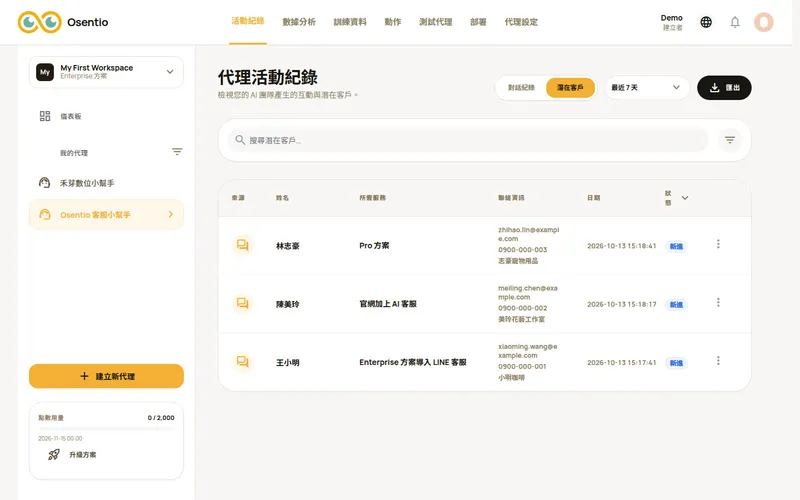Click the 姓名 column header

(282, 198)
